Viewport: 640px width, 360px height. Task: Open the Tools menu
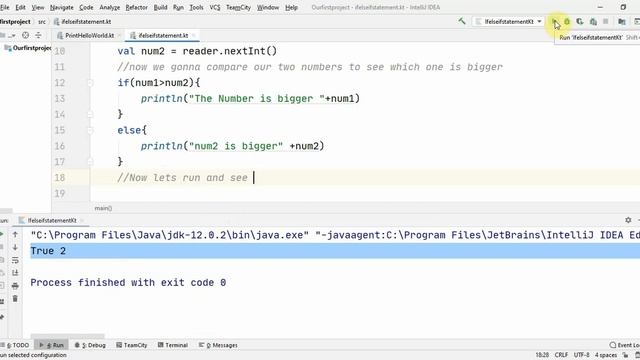click(196, 7)
